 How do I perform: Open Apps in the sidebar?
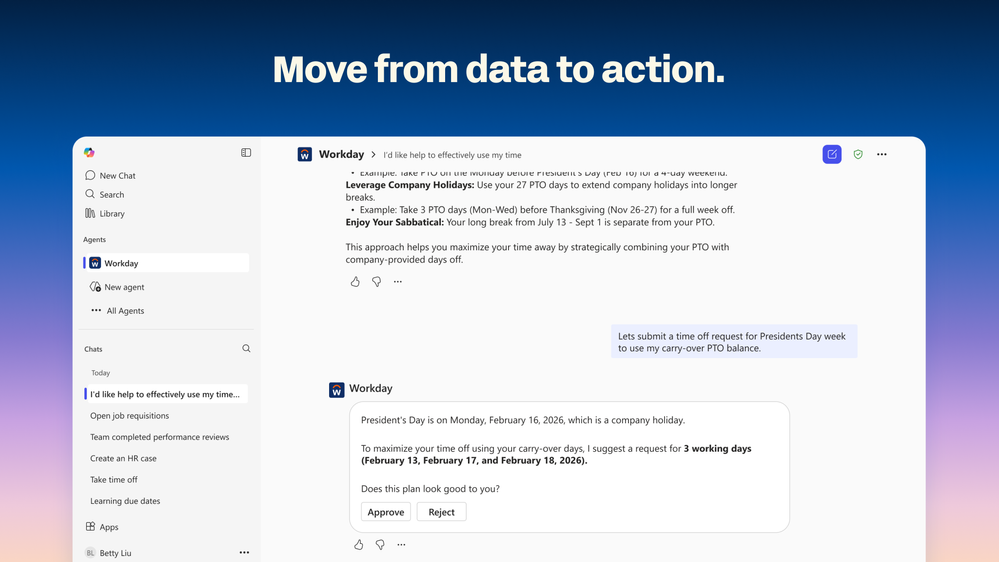(x=102, y=527)
